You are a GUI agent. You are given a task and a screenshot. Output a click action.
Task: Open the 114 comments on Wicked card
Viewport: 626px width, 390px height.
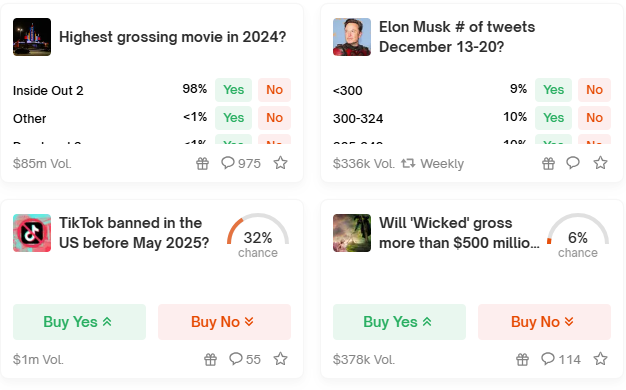(x=561, y=359)
